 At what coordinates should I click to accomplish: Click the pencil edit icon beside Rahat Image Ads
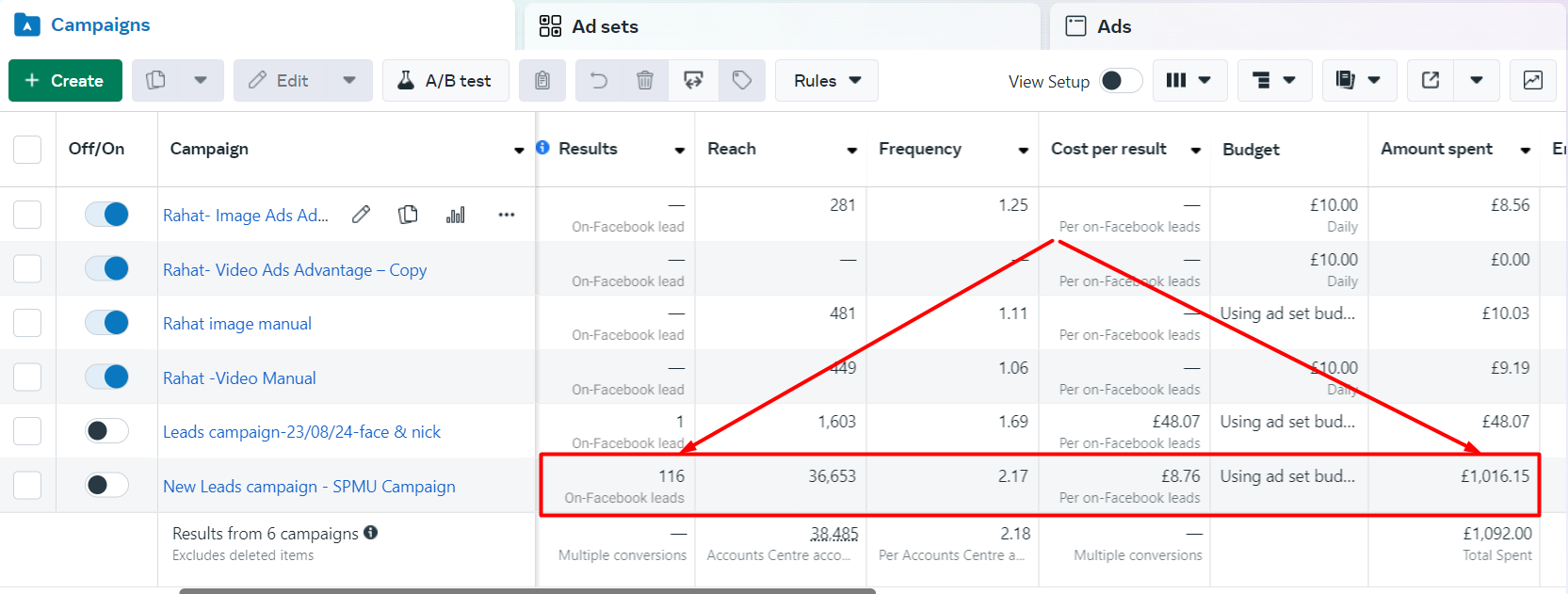click(361, 215)
